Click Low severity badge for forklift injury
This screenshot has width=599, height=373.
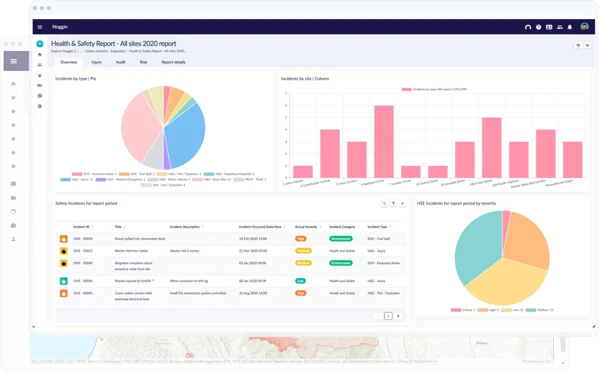[300, 281]
